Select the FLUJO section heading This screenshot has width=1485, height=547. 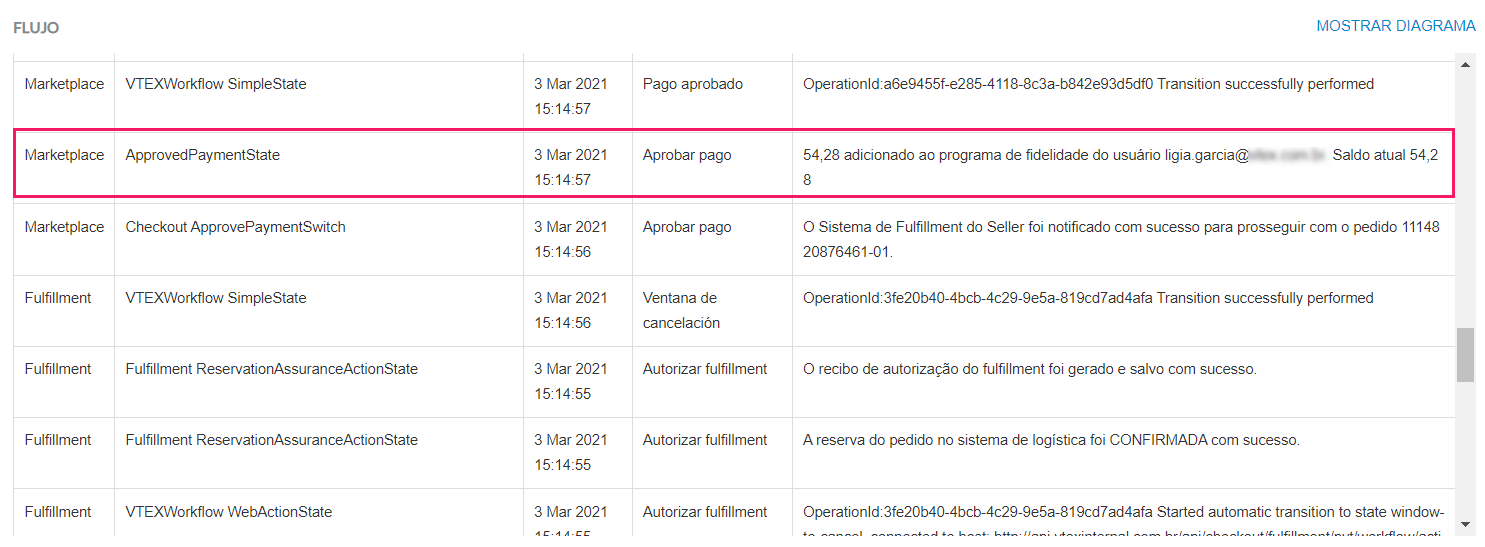[36, 28]
